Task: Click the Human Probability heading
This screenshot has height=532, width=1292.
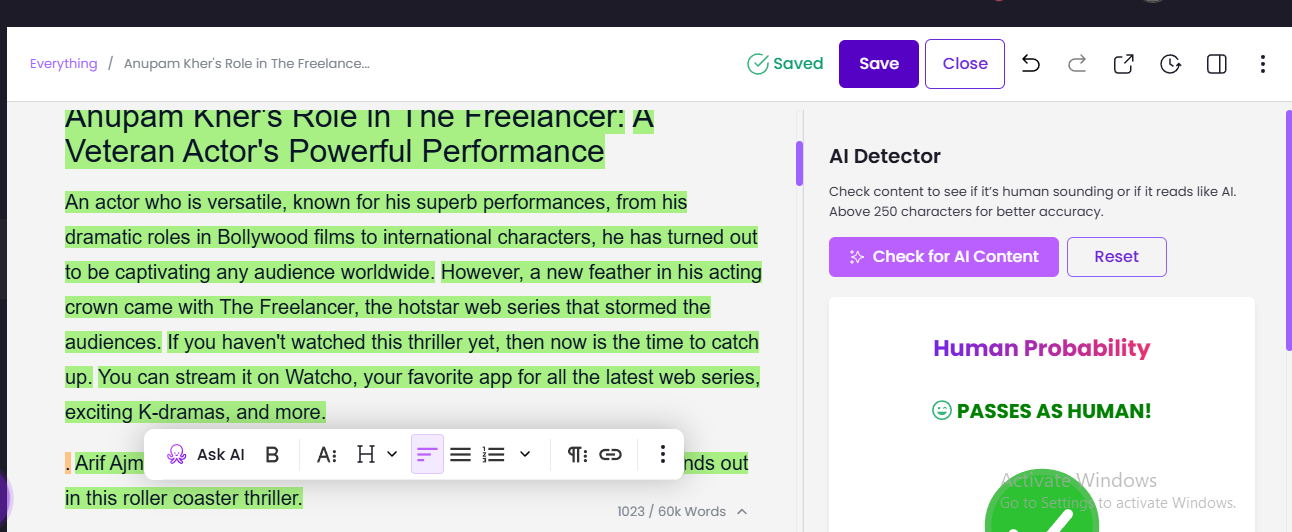Action: (1042, 348)
